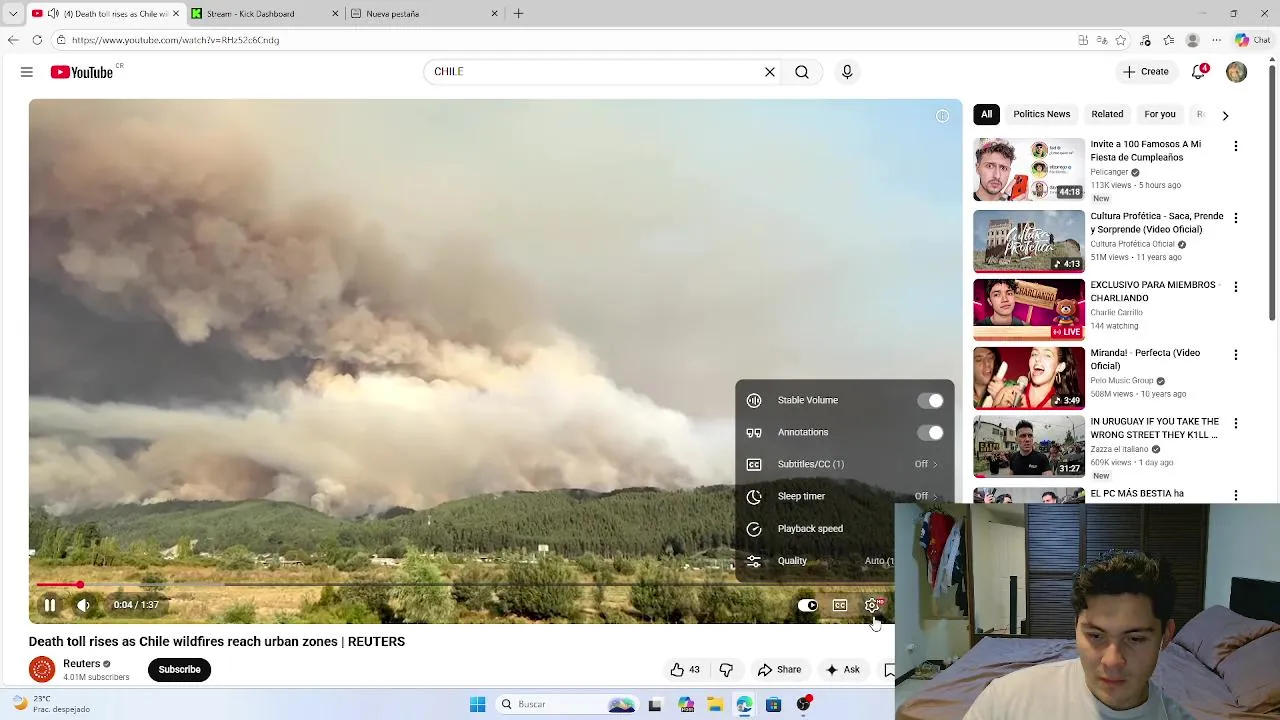The image size is (1280, 720).
Task: Open File Explorer from taskbar
Action: pos(715,705)
